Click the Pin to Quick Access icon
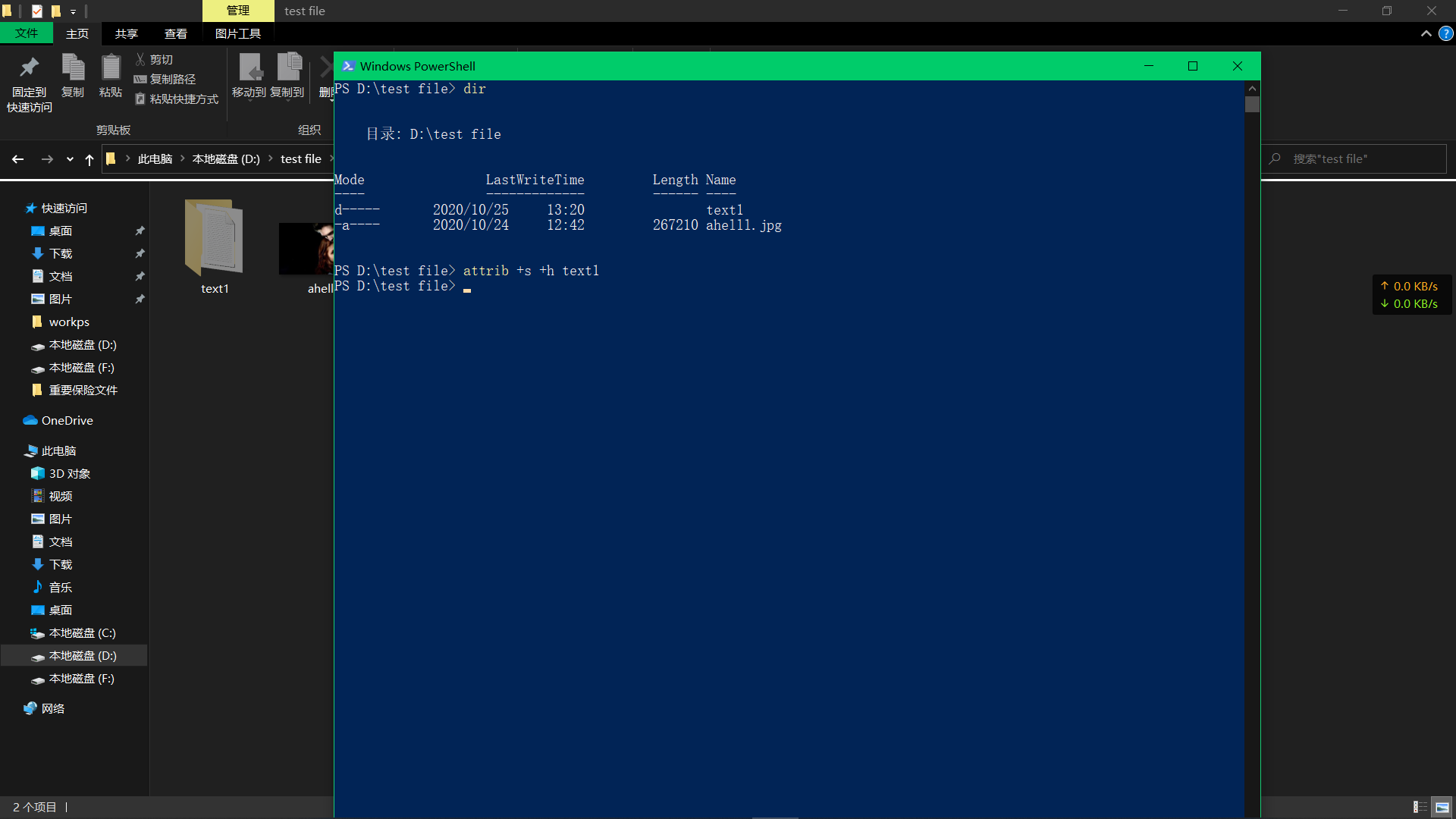The width and height of the screenshot is (1456, 819). 29,69
